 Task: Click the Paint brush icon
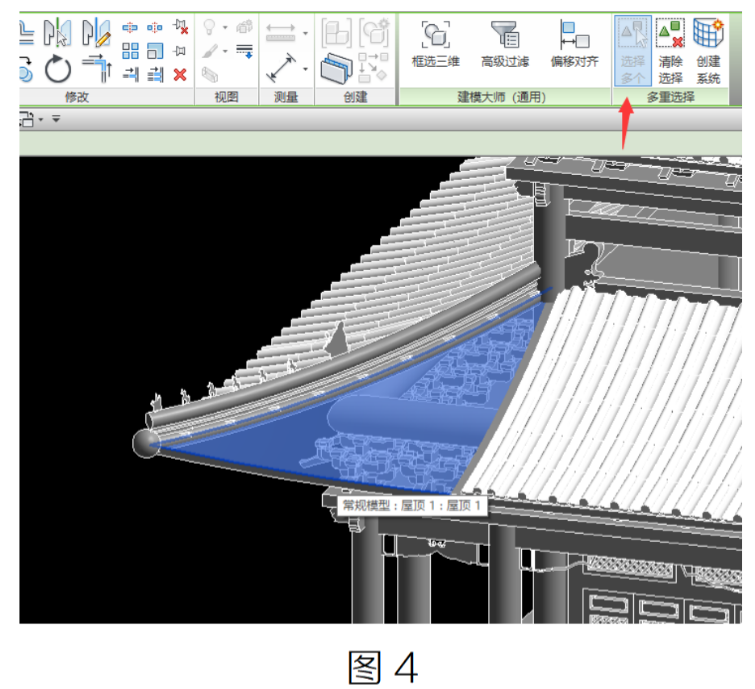point(209,51)
